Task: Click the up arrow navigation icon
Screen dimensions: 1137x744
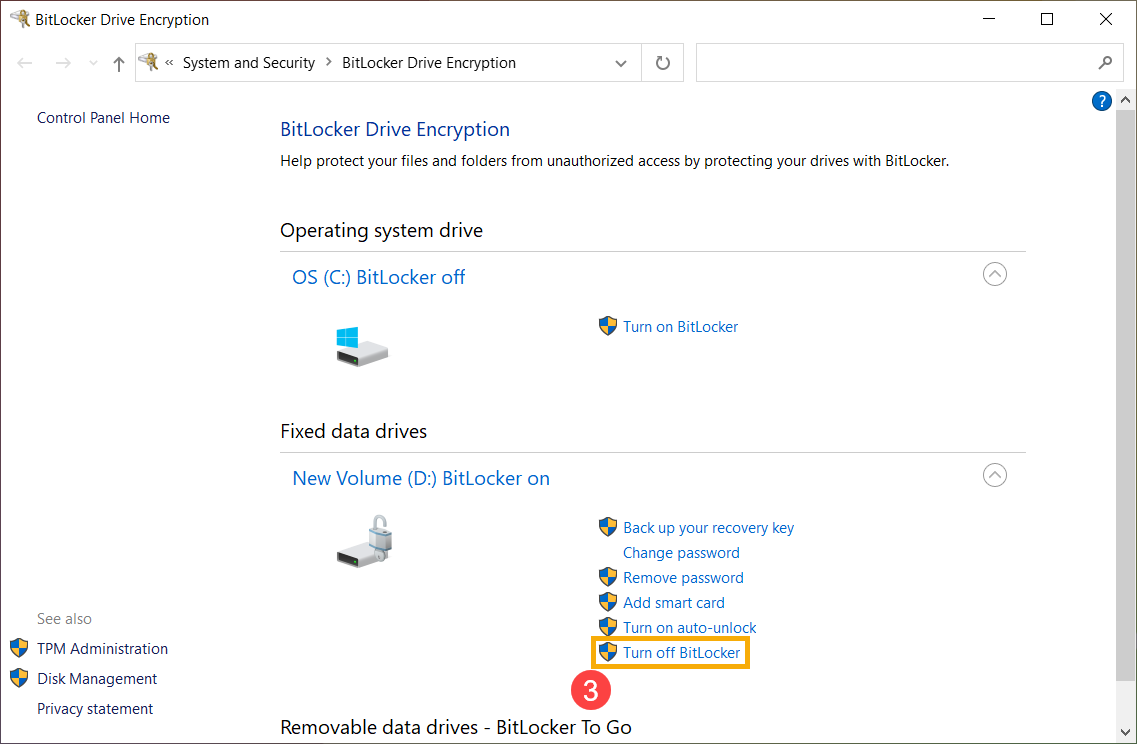Action: (119, 64)
